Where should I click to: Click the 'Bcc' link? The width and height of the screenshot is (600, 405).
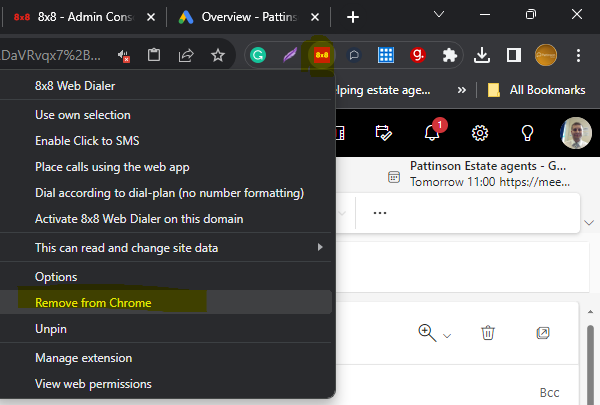pyautogui.click(x=549, y=393)
